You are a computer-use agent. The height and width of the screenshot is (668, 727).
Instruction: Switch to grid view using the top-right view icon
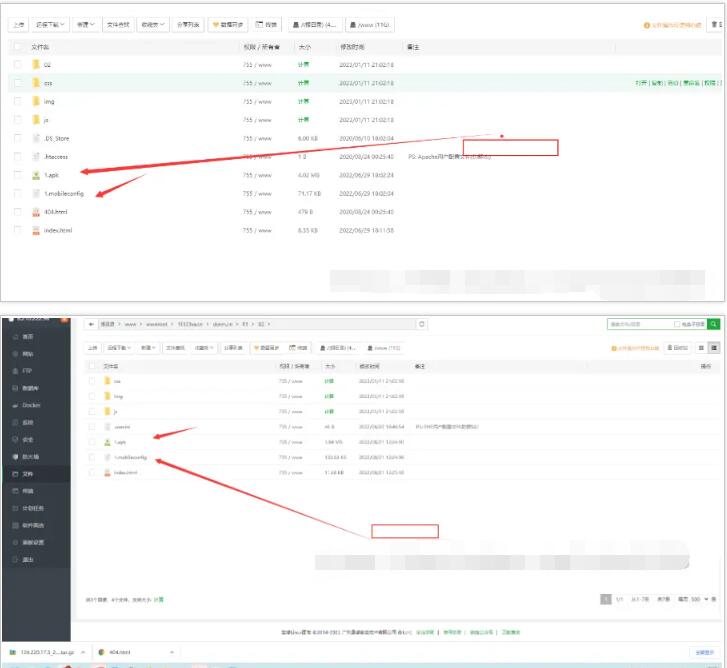click(x=701, y=347)
